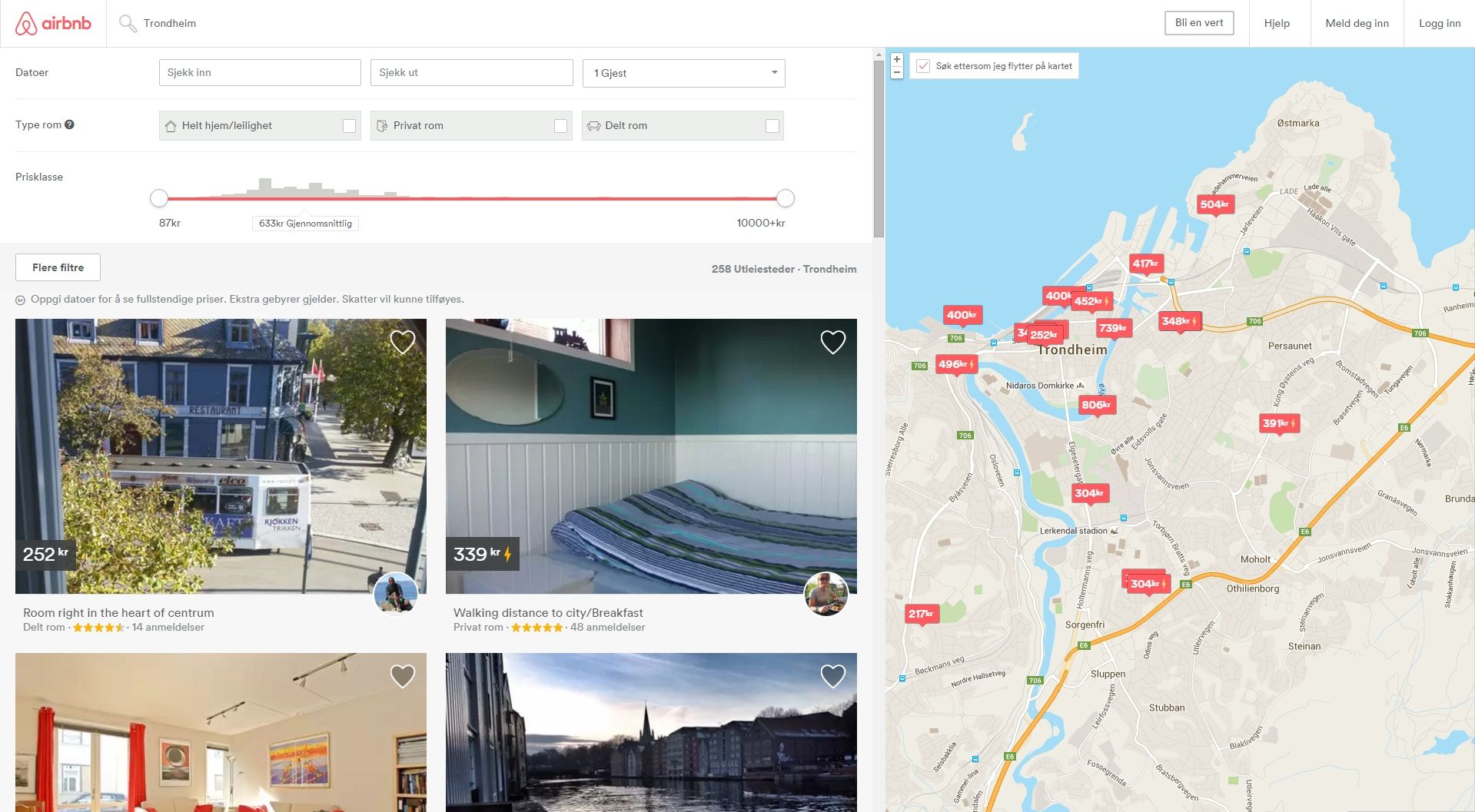Click the search magnifier icon
The width and height of the screenshot is (1475, 812).
(x=128, y=23)
